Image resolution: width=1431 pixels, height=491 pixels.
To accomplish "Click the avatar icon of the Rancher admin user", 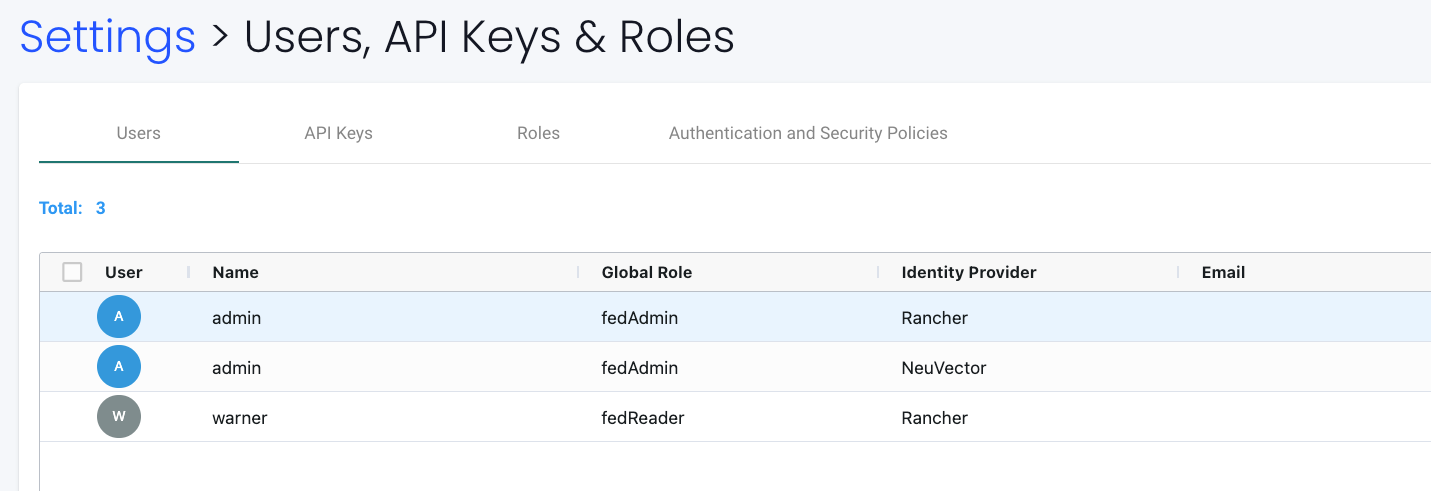I will 119,317.
